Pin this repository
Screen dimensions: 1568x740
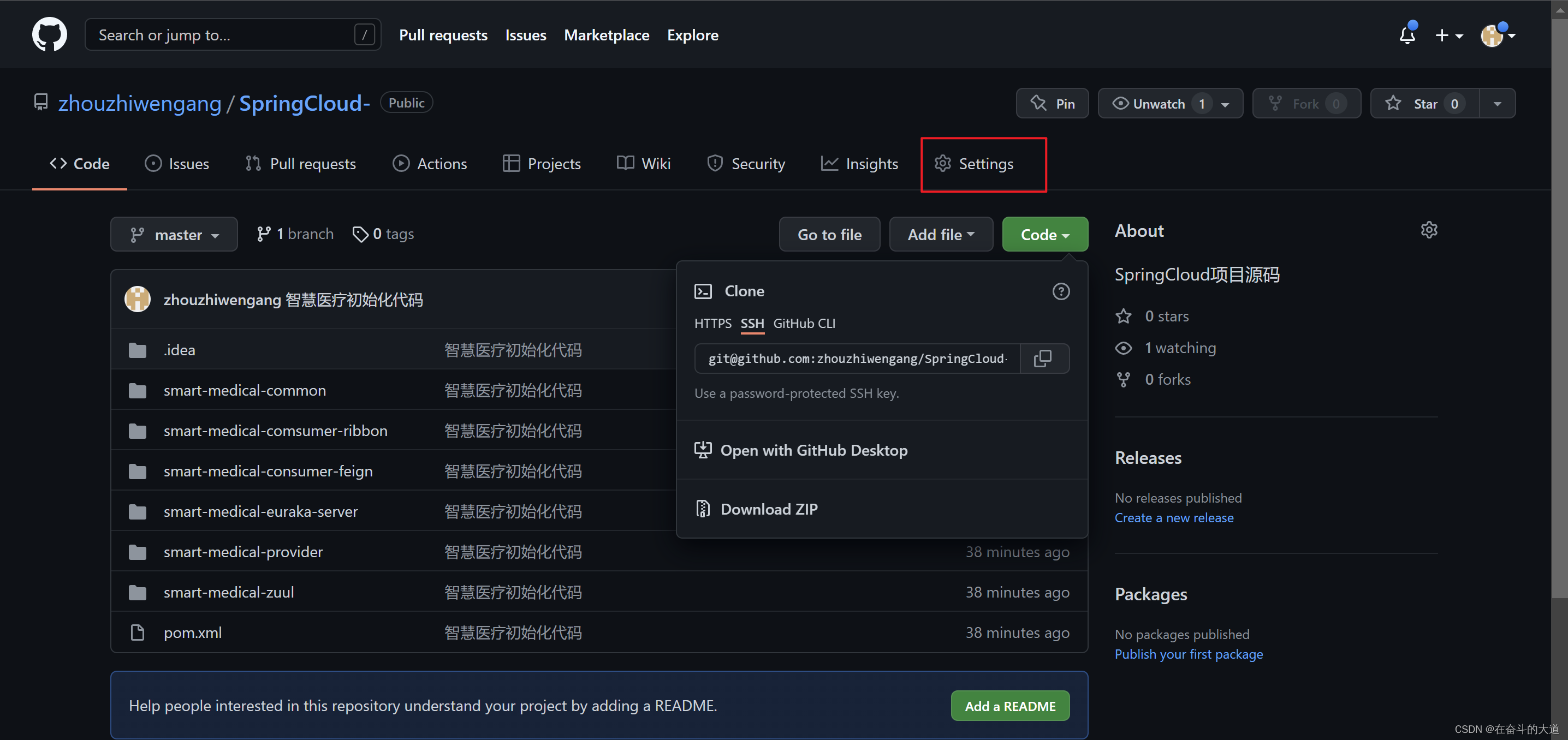(1053, 103)
